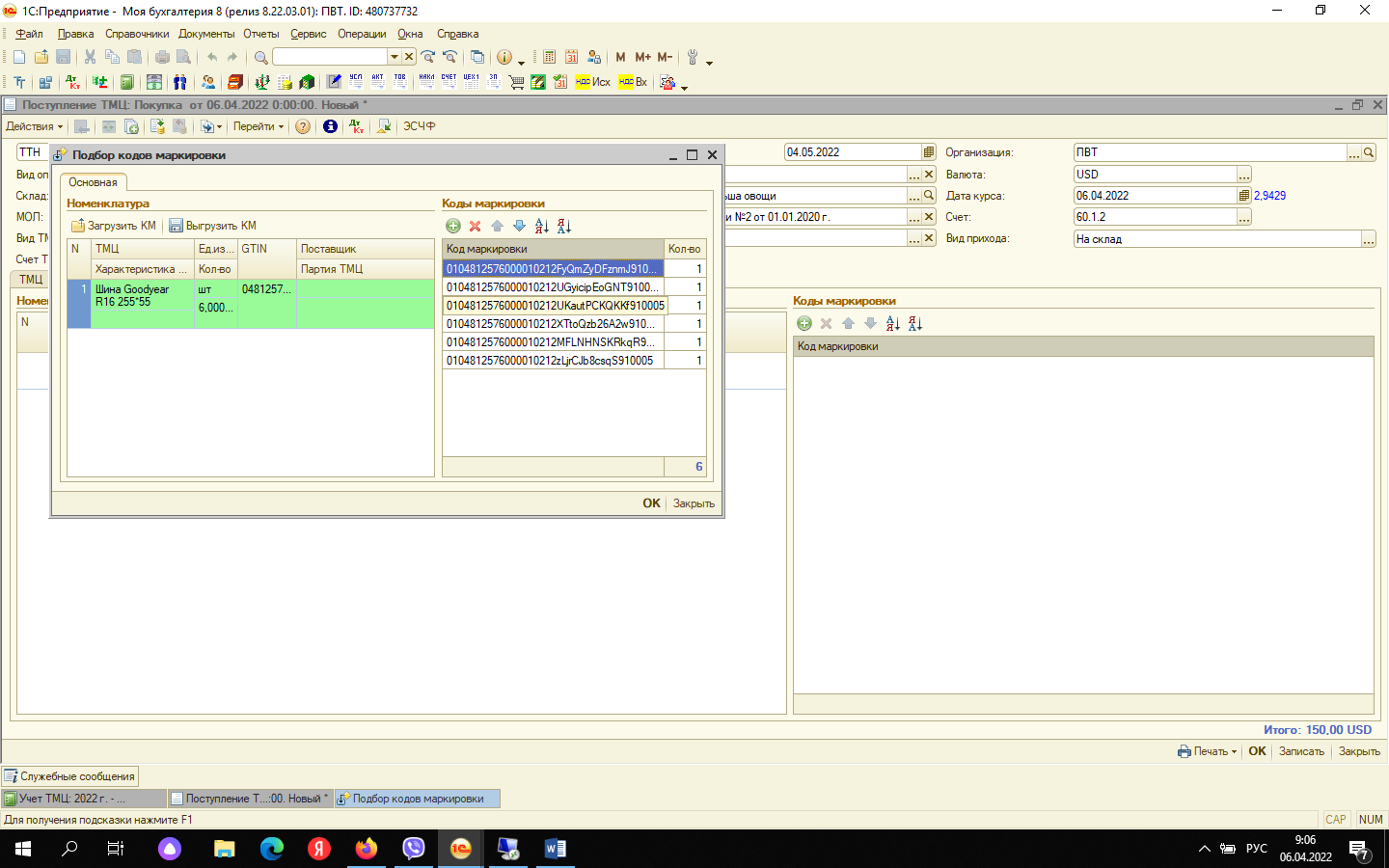This screenshot has width=1389, height=868.
Task: Open the Справочники menu
Action: click(x=137, y=34)
